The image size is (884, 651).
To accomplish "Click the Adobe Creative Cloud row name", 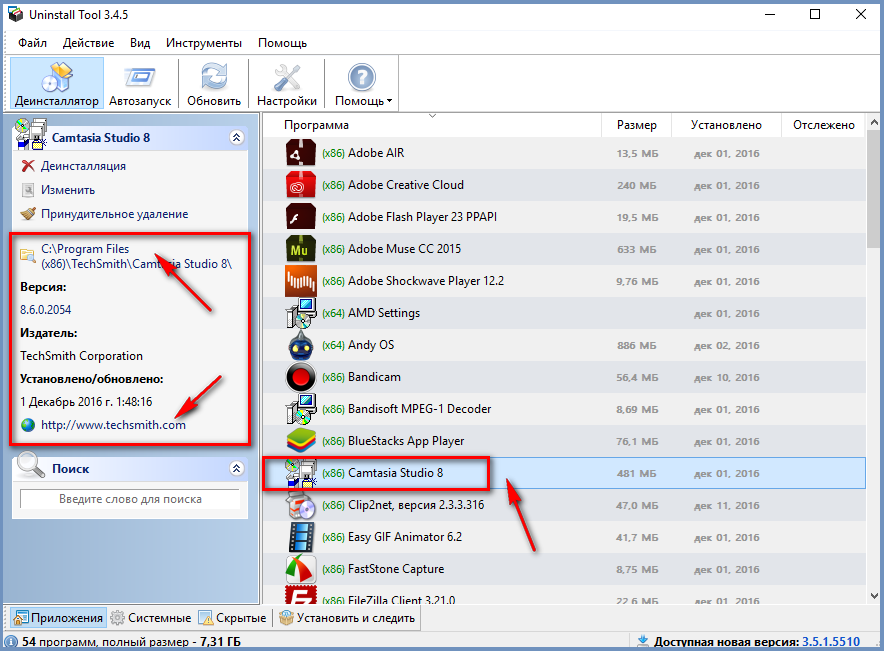I will [406, 185].
